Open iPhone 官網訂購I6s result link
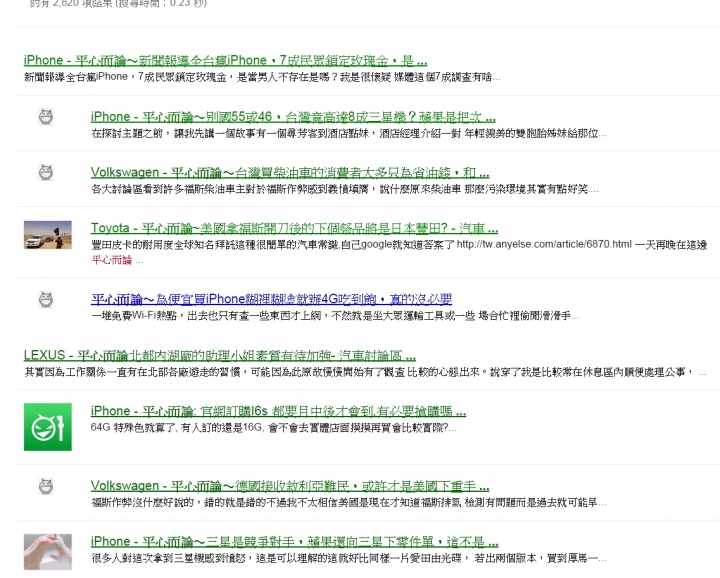720x578 pixels. (278, 411)
